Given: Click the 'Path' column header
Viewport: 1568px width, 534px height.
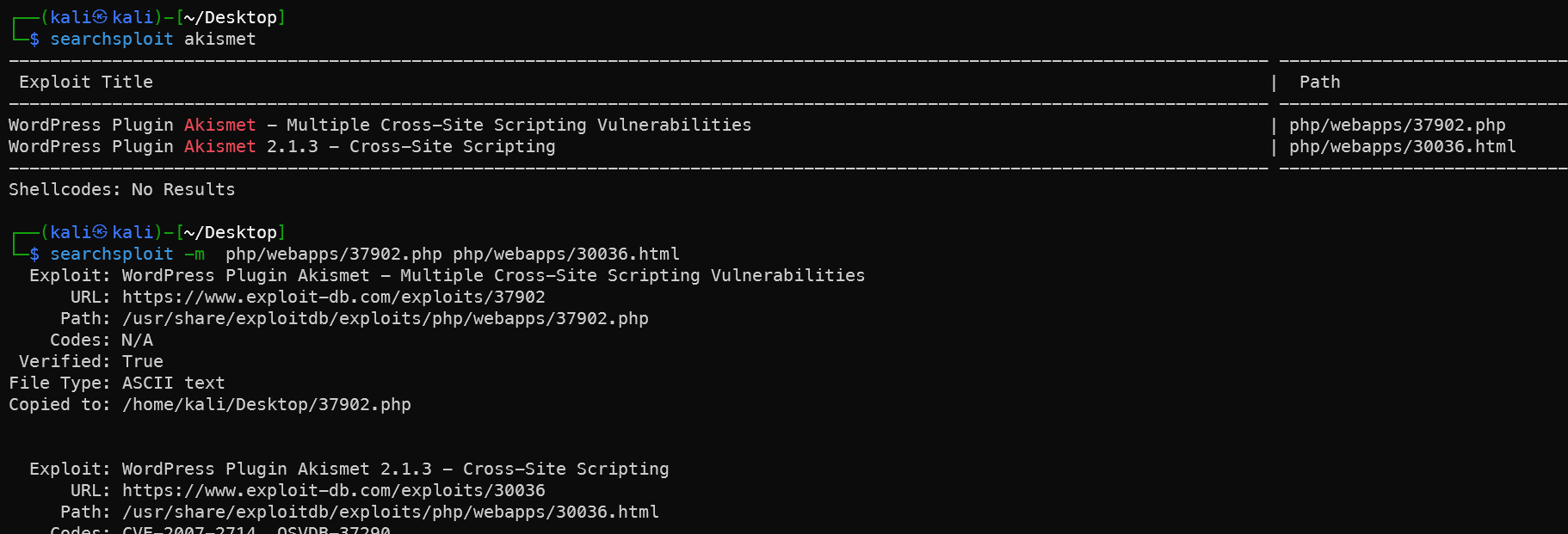Looking at the screenshot, I should click(x=1320, y=82).
